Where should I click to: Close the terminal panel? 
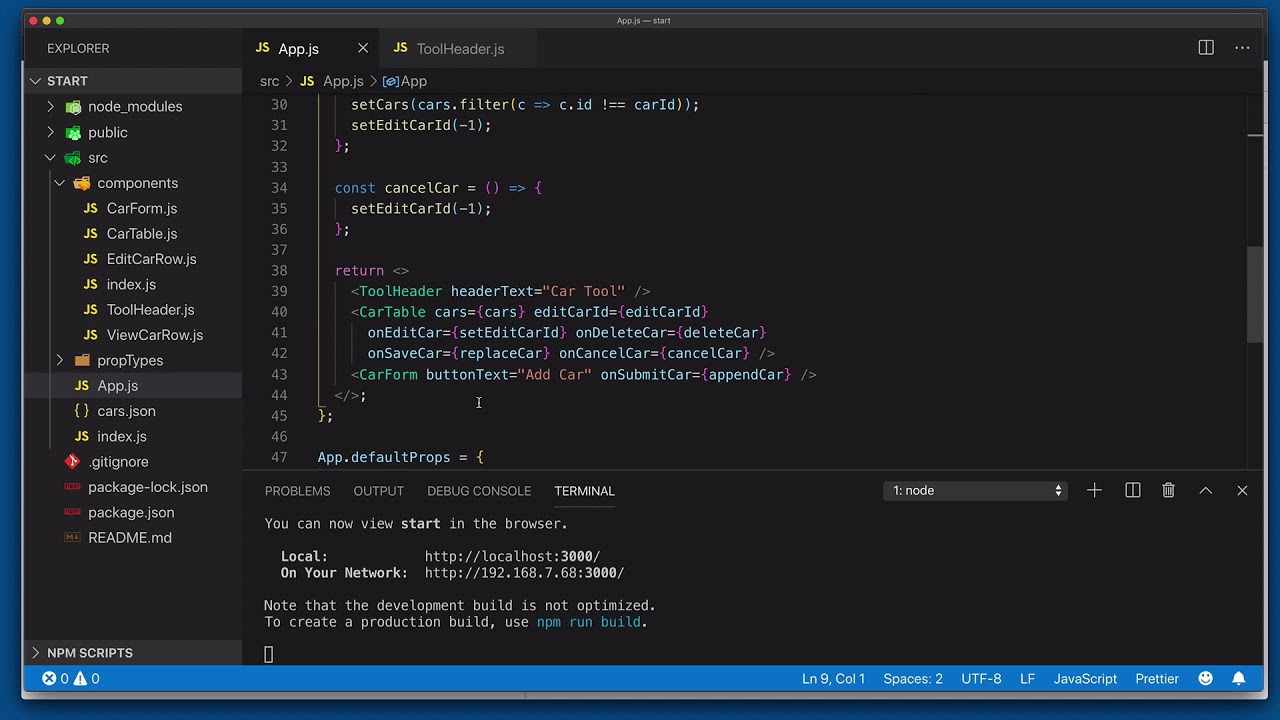1242,490
